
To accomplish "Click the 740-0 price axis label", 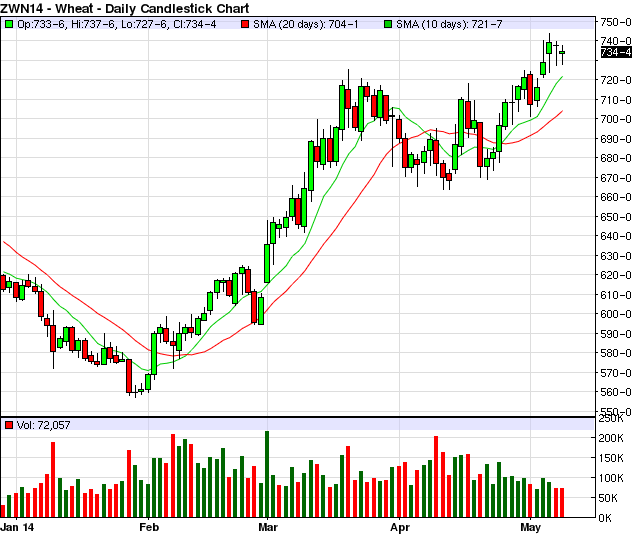I will pos(616,41).
